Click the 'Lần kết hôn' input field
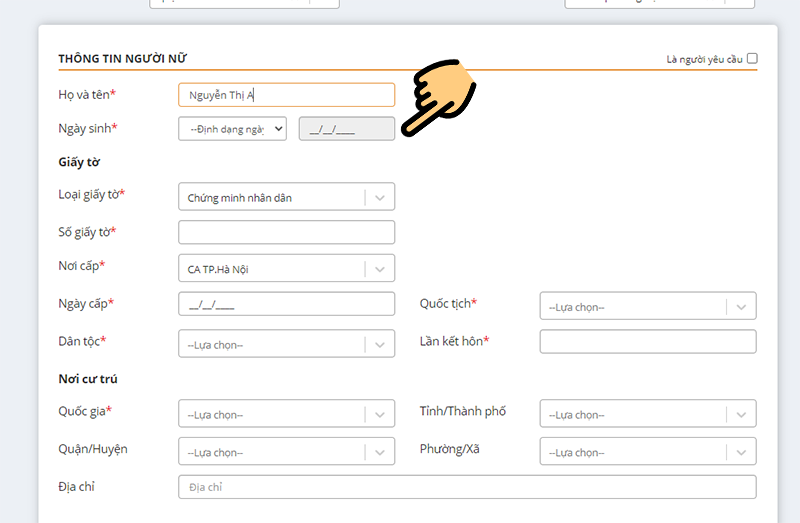 coord(648,341)
